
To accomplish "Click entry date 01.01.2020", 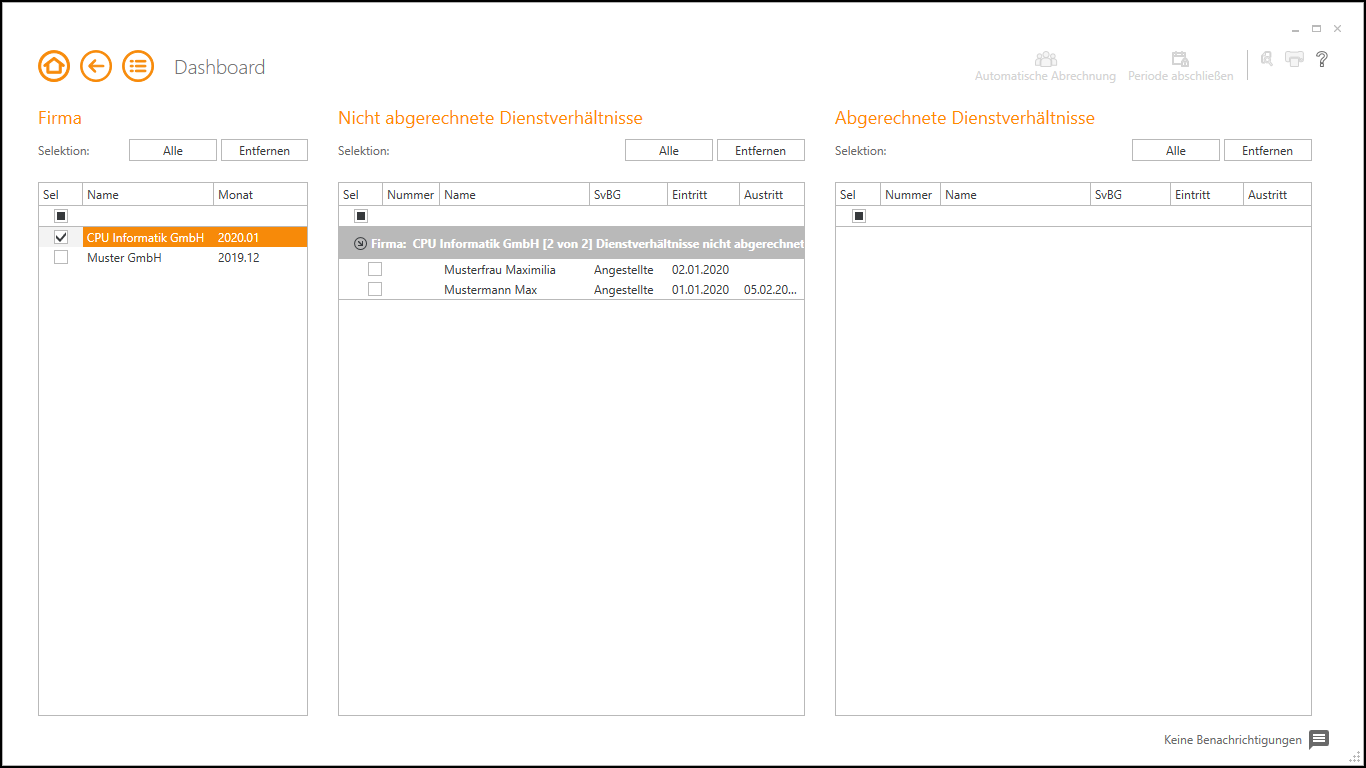I will point(701,290).
